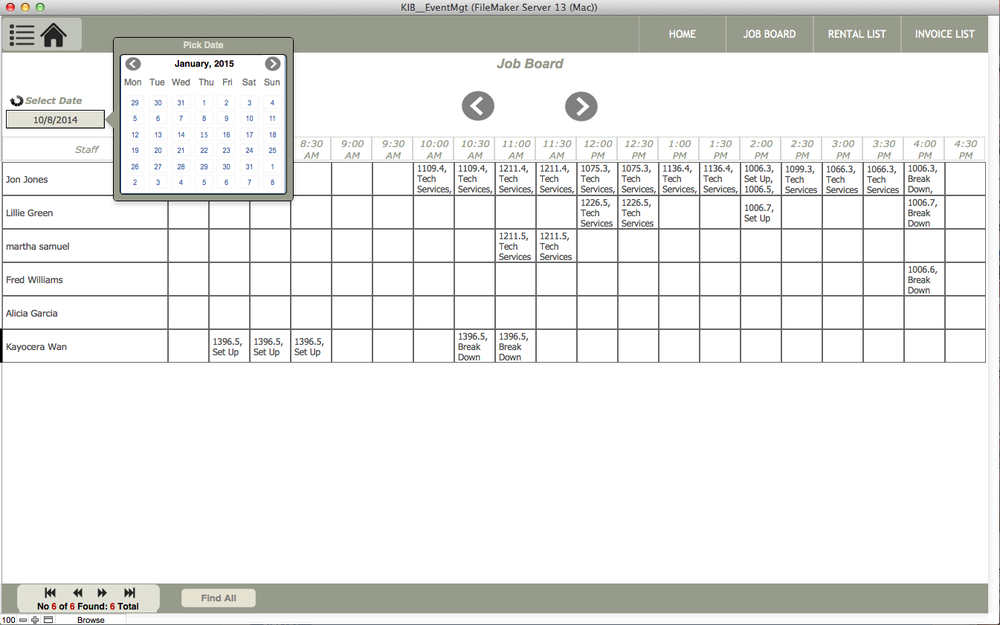Jump to the last record using the arrow control
The width and height of the screenshot is (1000, 625).
tap(127, 591)
